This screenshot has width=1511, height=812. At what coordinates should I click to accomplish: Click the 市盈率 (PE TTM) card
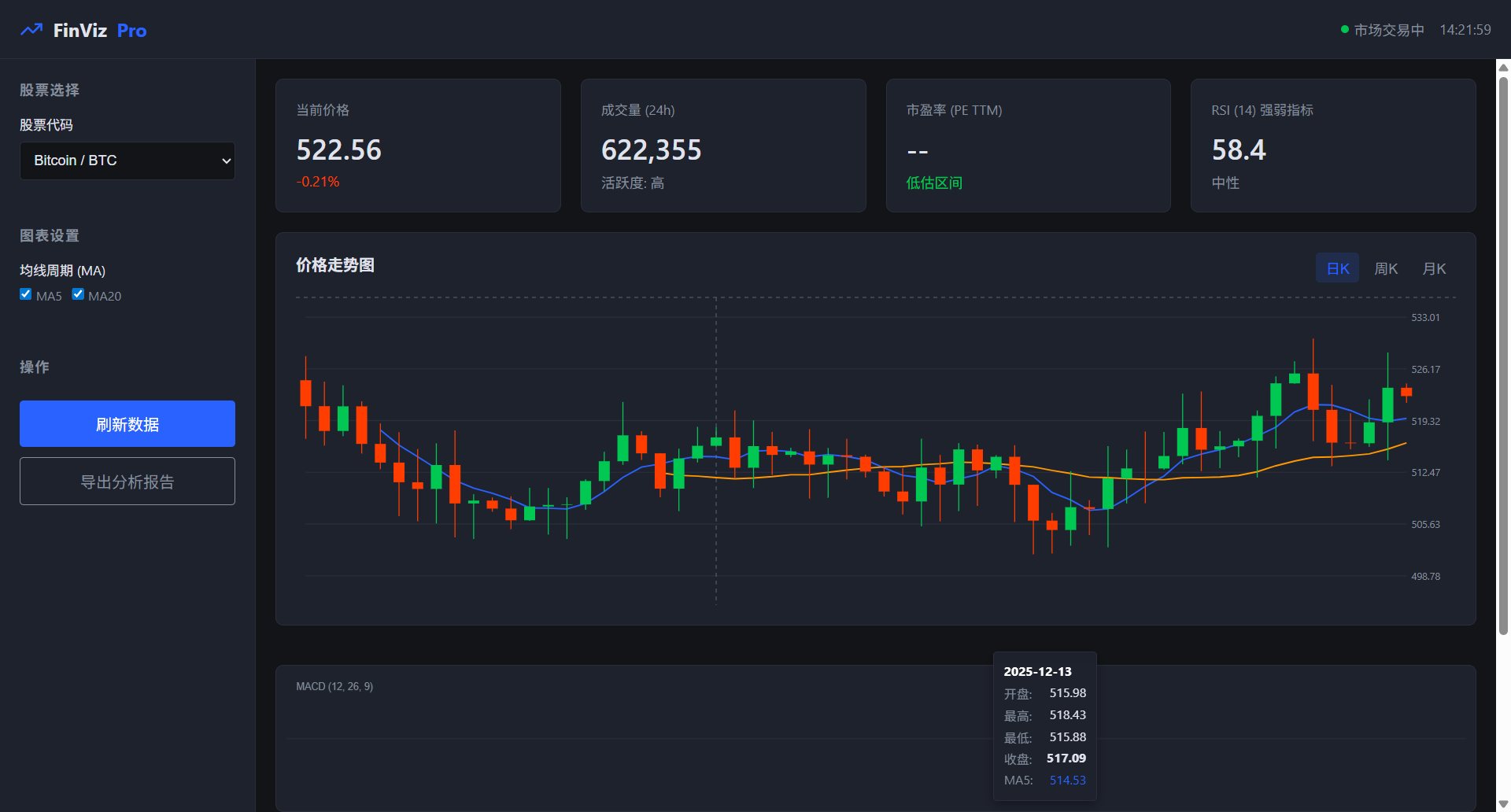[x=1028, y=146]
